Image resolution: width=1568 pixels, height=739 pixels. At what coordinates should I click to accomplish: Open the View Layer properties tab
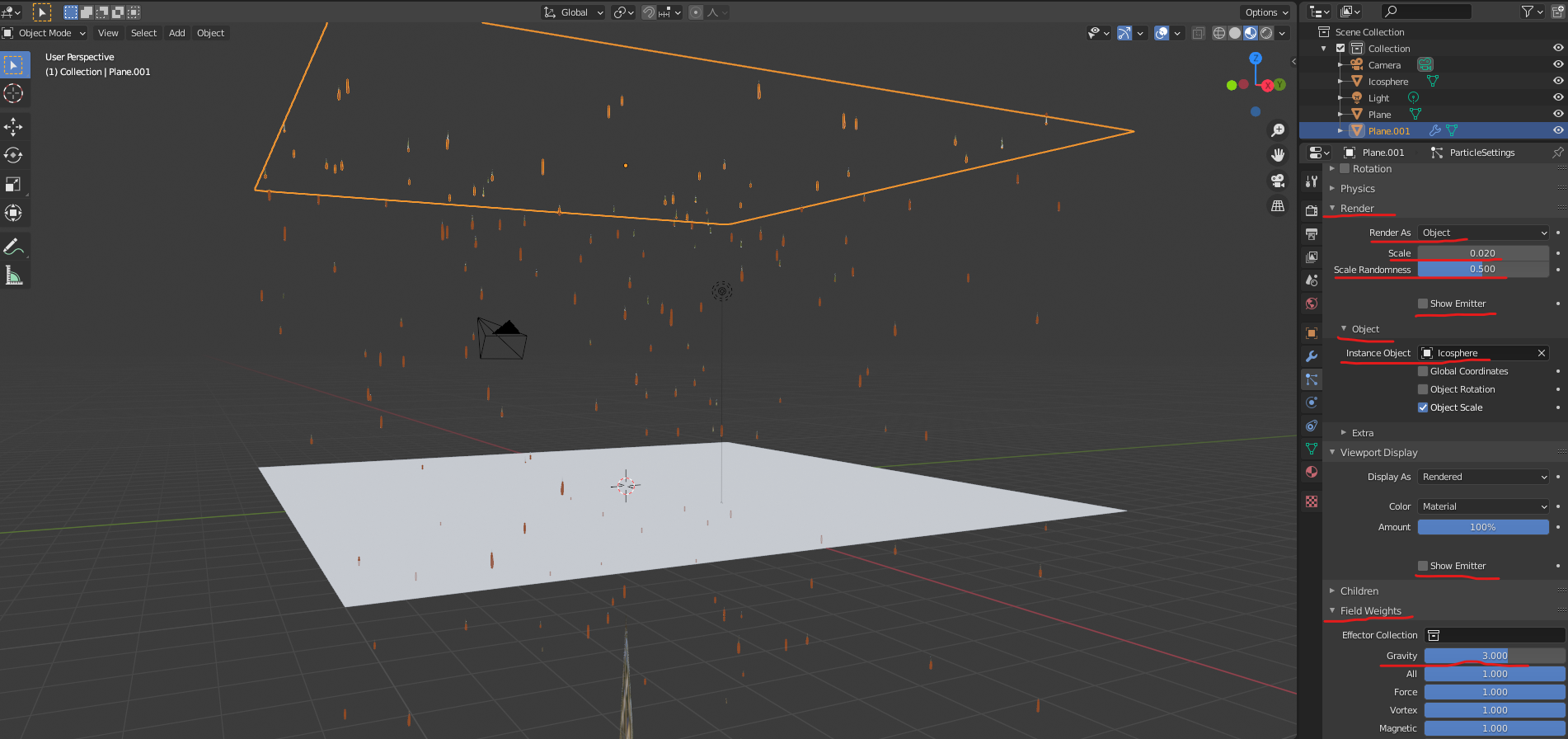(x=1312, y=257)
